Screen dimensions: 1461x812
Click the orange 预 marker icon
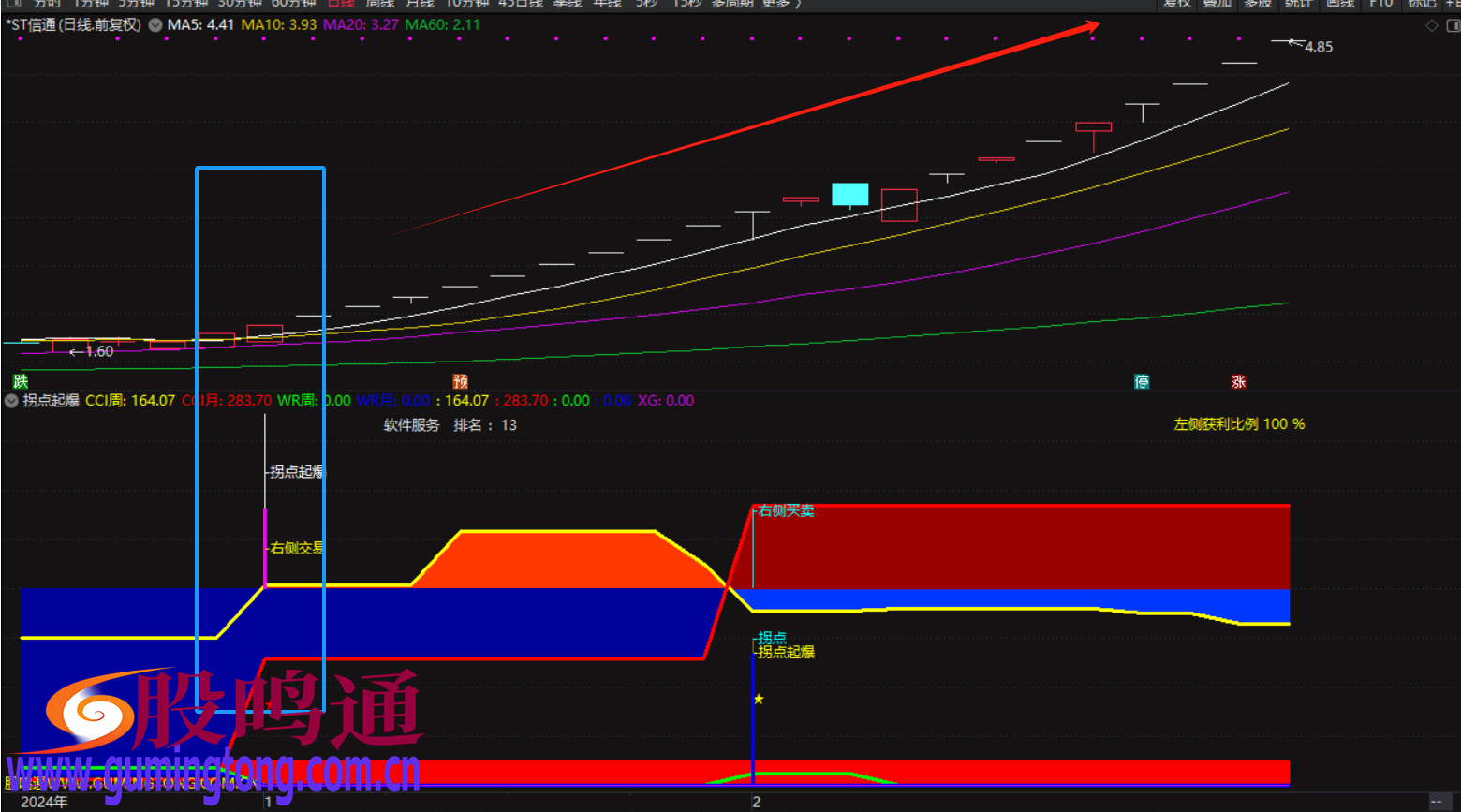click(x=460, y=381)
